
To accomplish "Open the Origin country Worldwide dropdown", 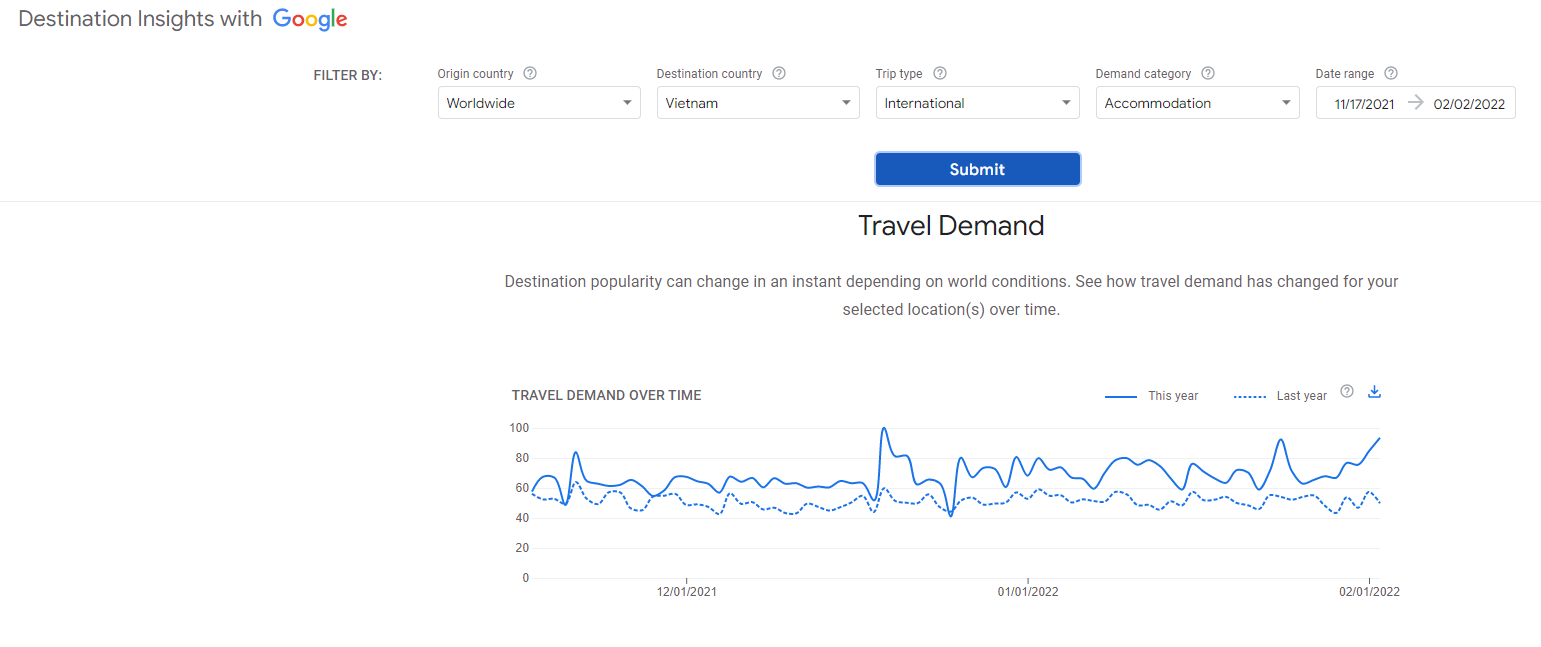I will [539, 103].
